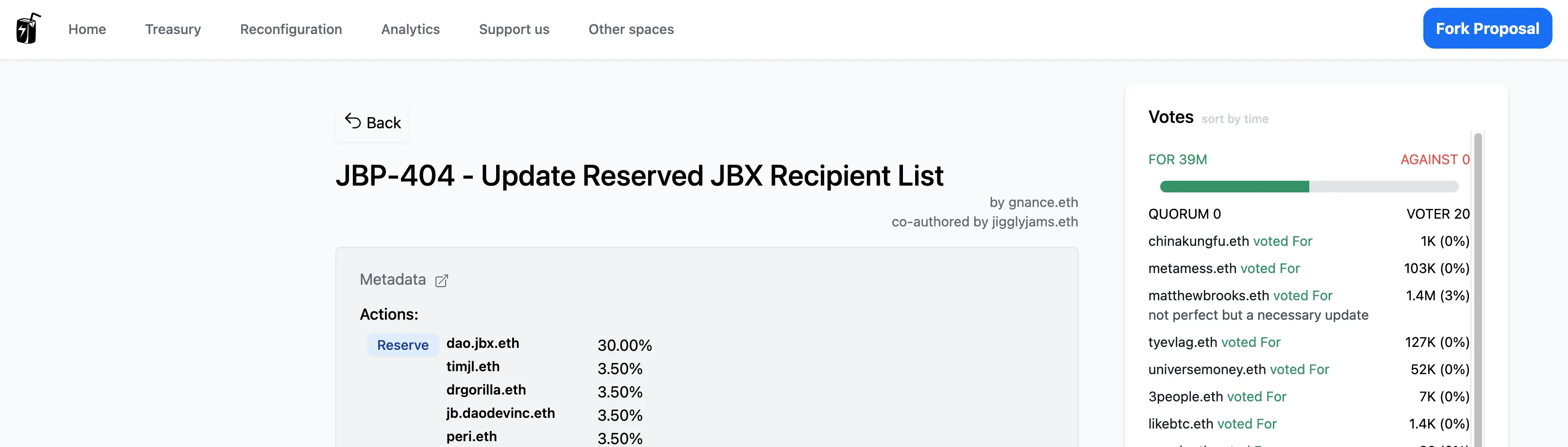Navigate to the Reconfiguration tab
This screenshot has width=1568, height=447.
(291, 29)
